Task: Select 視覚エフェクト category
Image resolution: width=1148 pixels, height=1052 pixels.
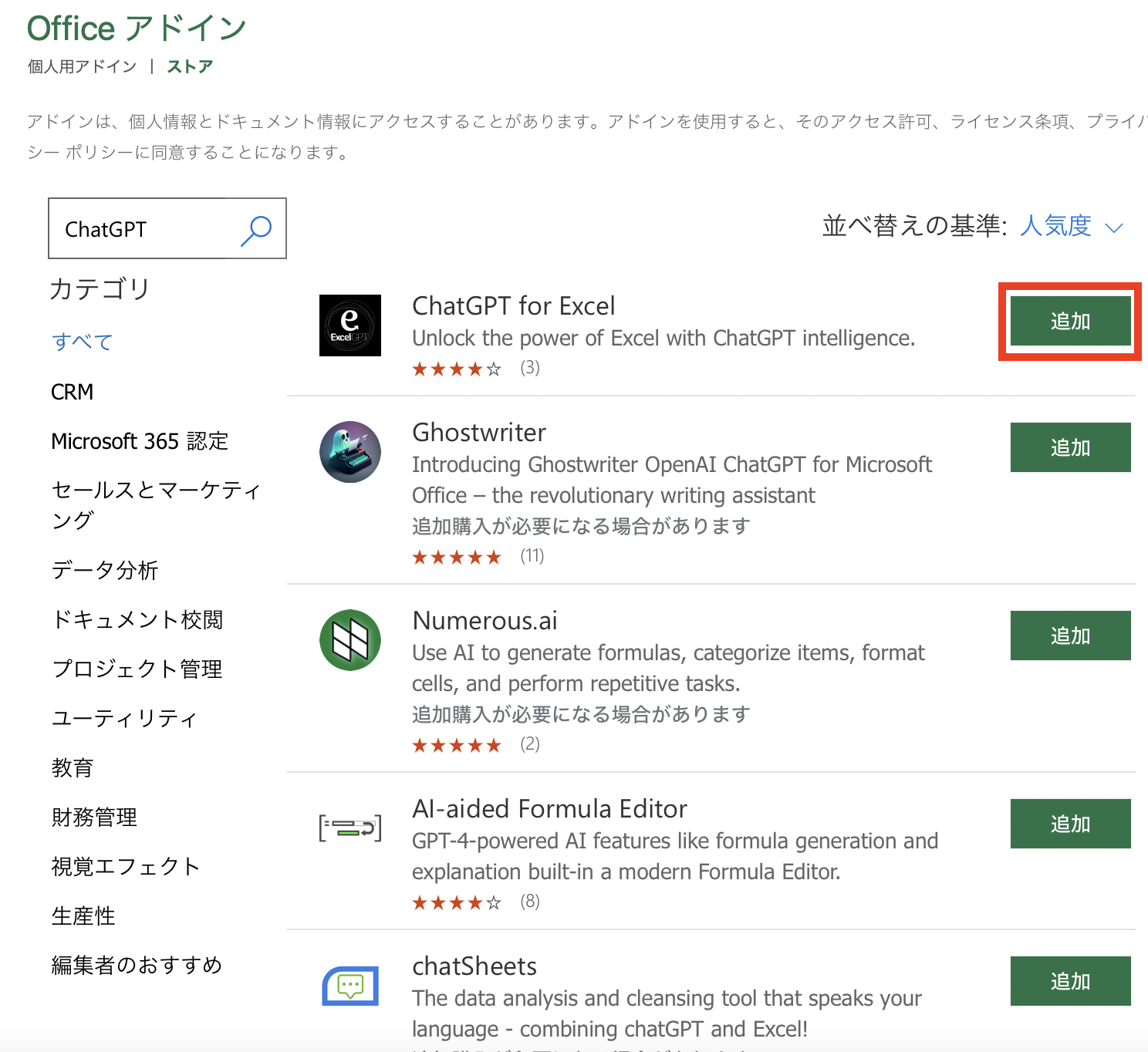Action: [x=126, y=866]
